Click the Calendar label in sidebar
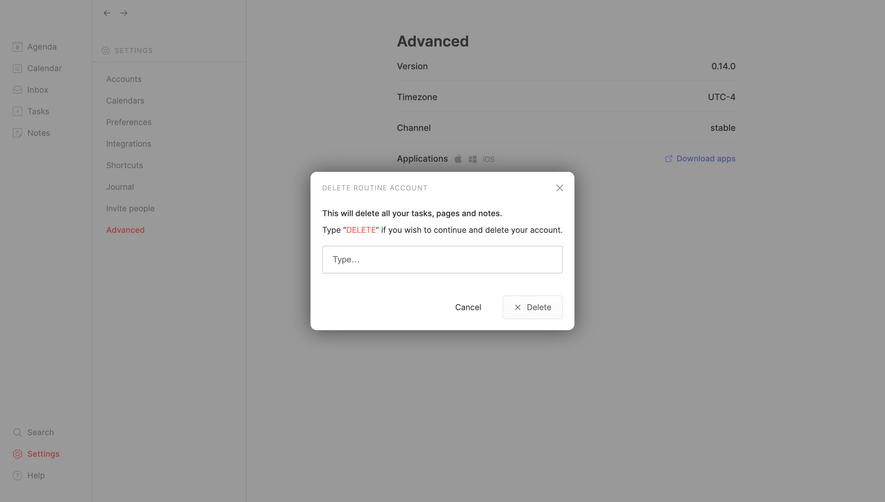 [45, 68]
